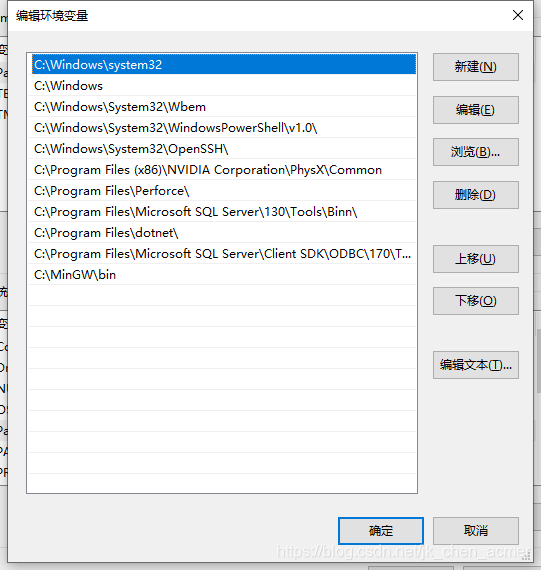The image size is (541, 570).
Task: Select the NVIDIA Corporation\PhysX\Common entry
Action: click(x=222, y=170)
